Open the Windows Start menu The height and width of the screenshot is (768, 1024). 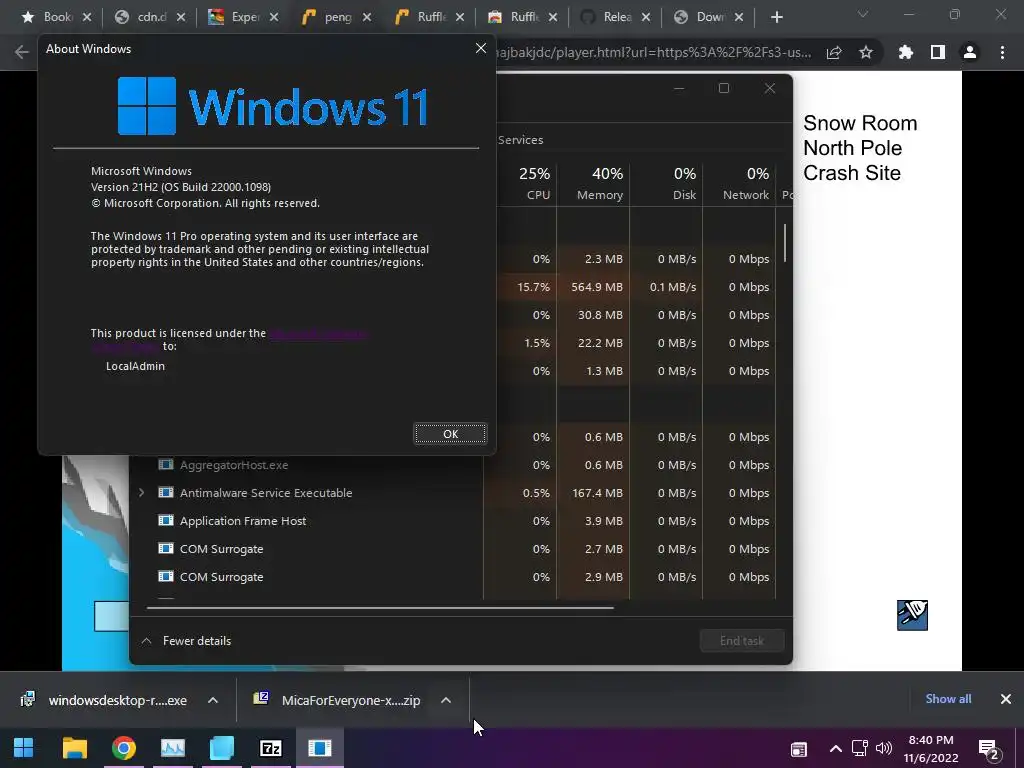click(24, 748)
